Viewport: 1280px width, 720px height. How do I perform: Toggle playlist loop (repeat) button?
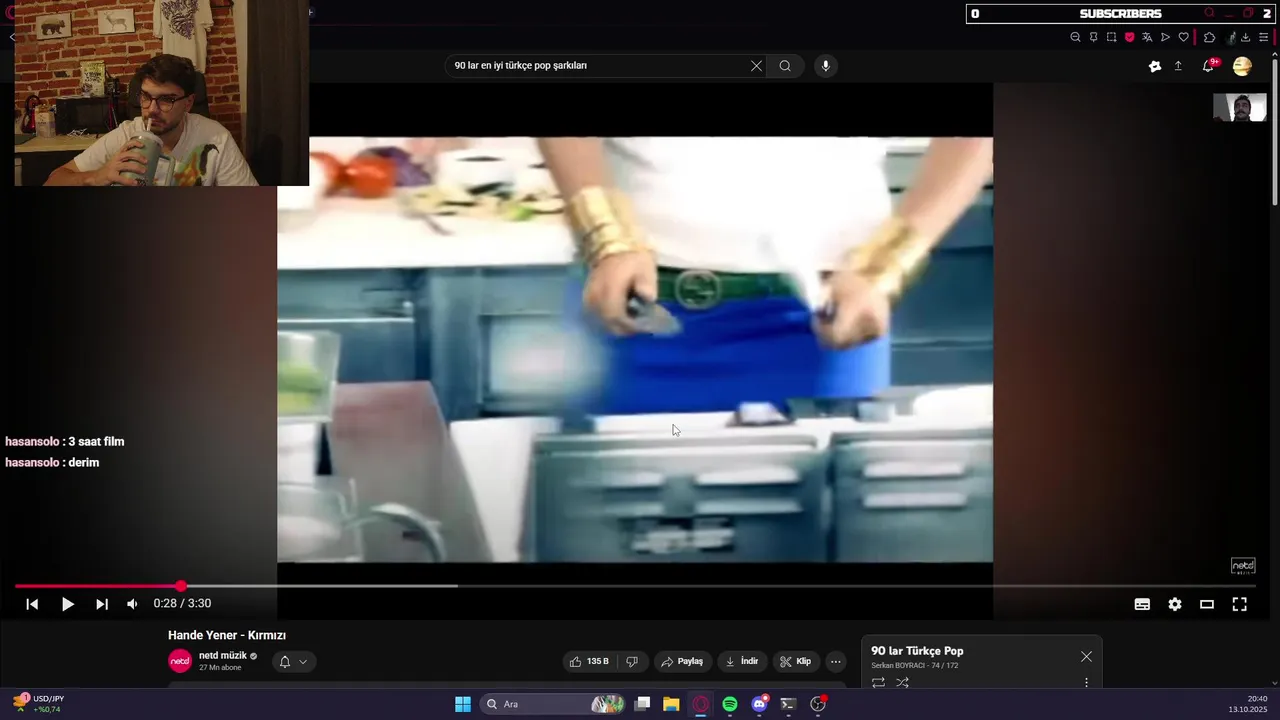(x=878, y=683)
